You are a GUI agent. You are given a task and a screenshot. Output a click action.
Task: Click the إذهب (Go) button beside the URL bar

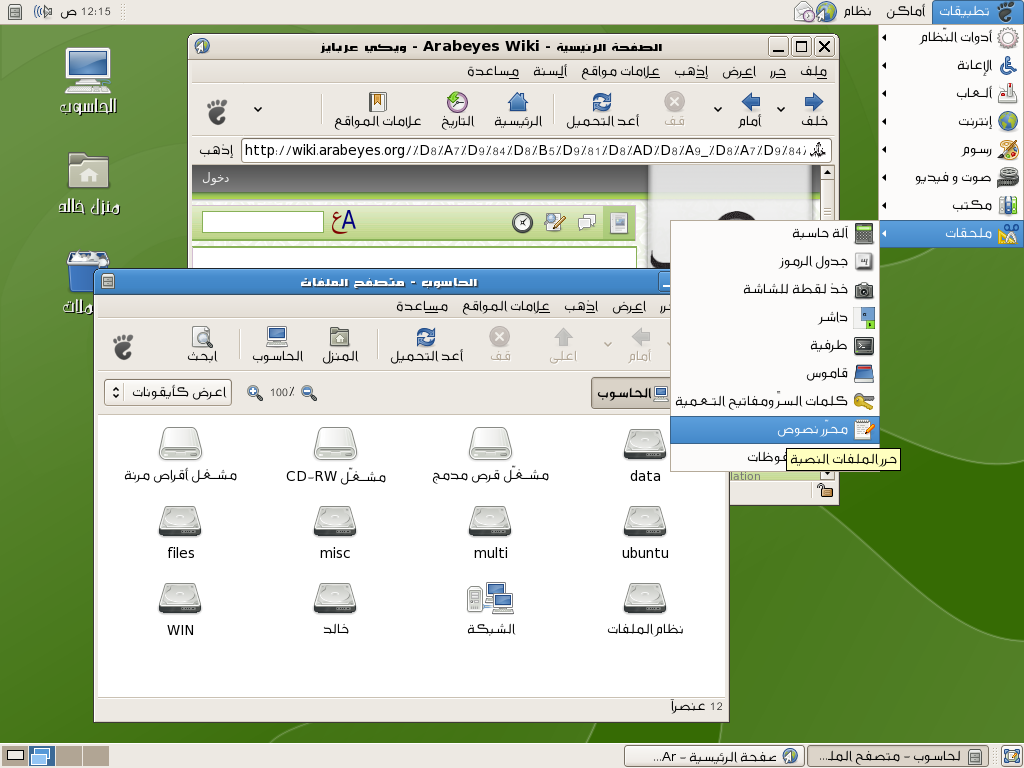click(x=216, y=151)
